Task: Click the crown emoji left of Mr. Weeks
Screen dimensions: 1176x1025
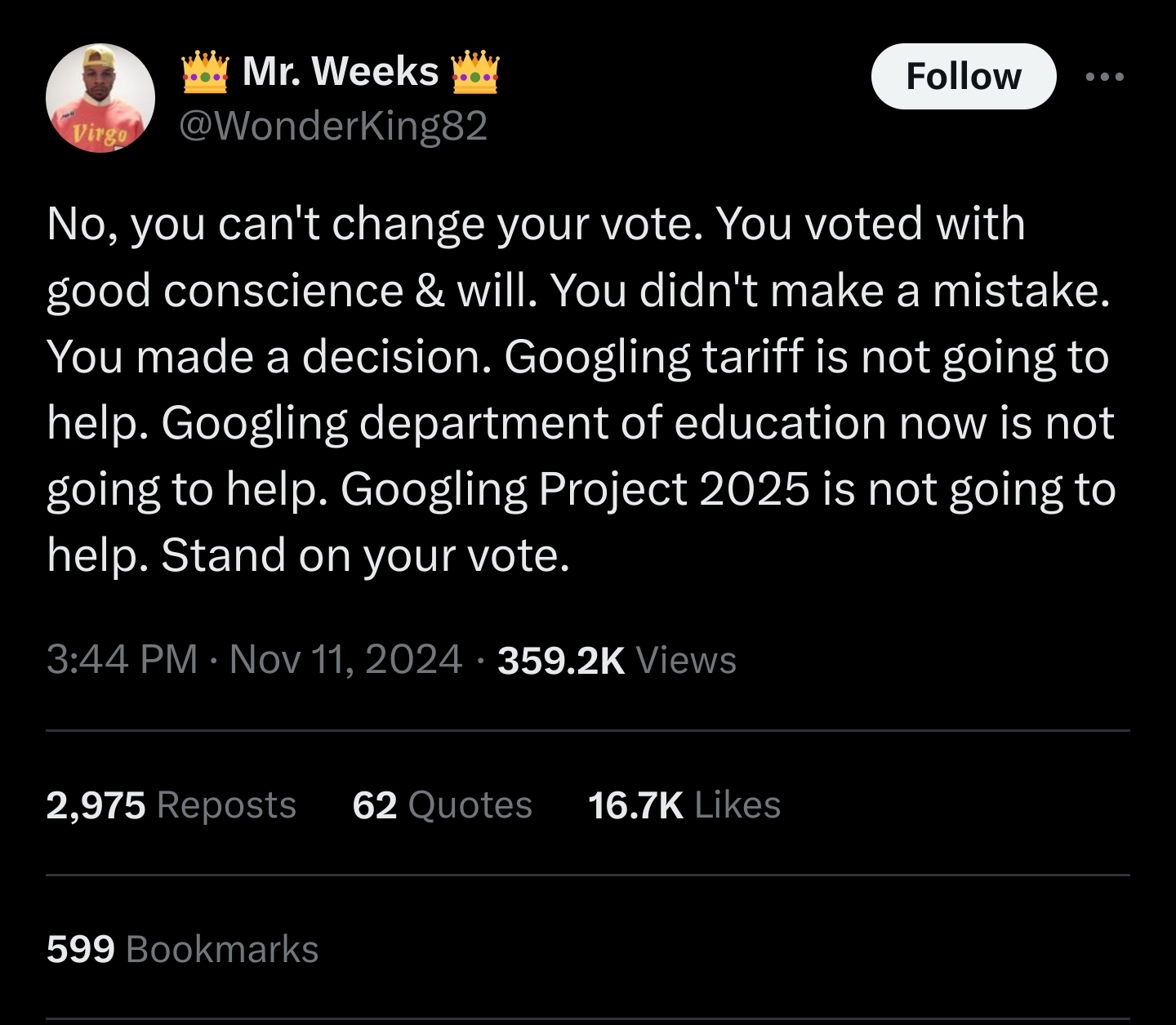Action: (205, 72)
